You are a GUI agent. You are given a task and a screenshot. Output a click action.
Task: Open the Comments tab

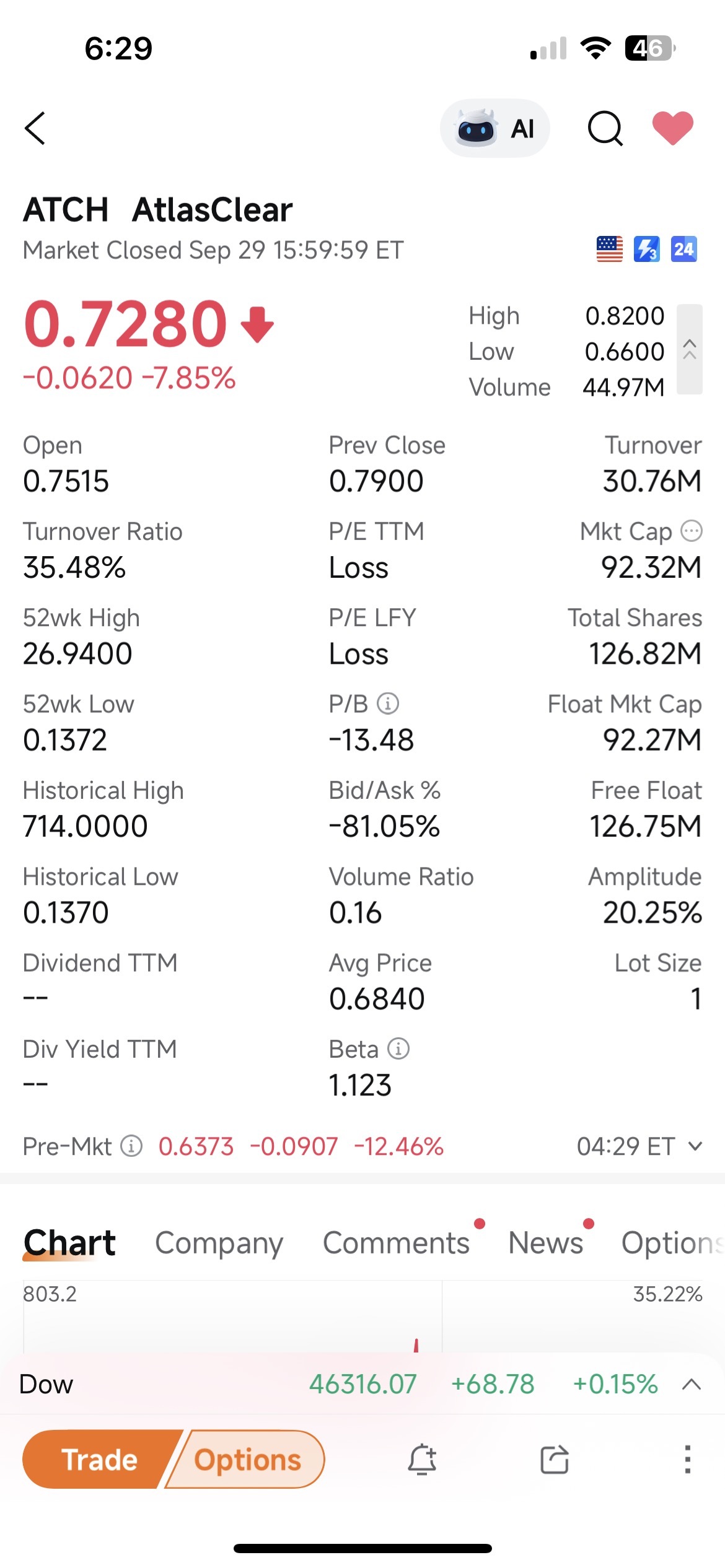point(397,1242)
